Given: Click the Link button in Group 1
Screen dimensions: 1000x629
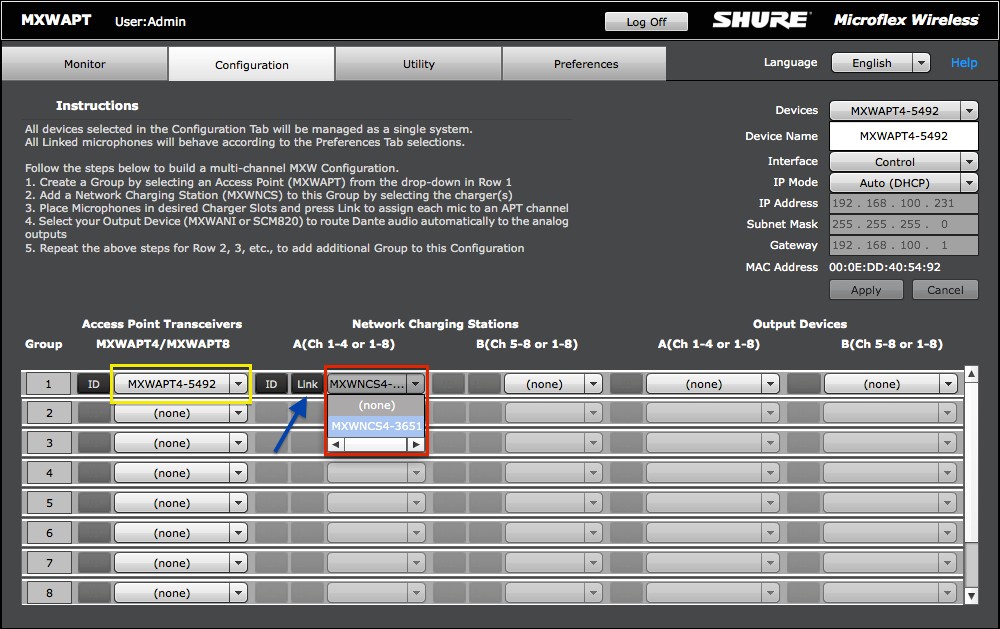Looking at the screenshot, I should [307, 384].
